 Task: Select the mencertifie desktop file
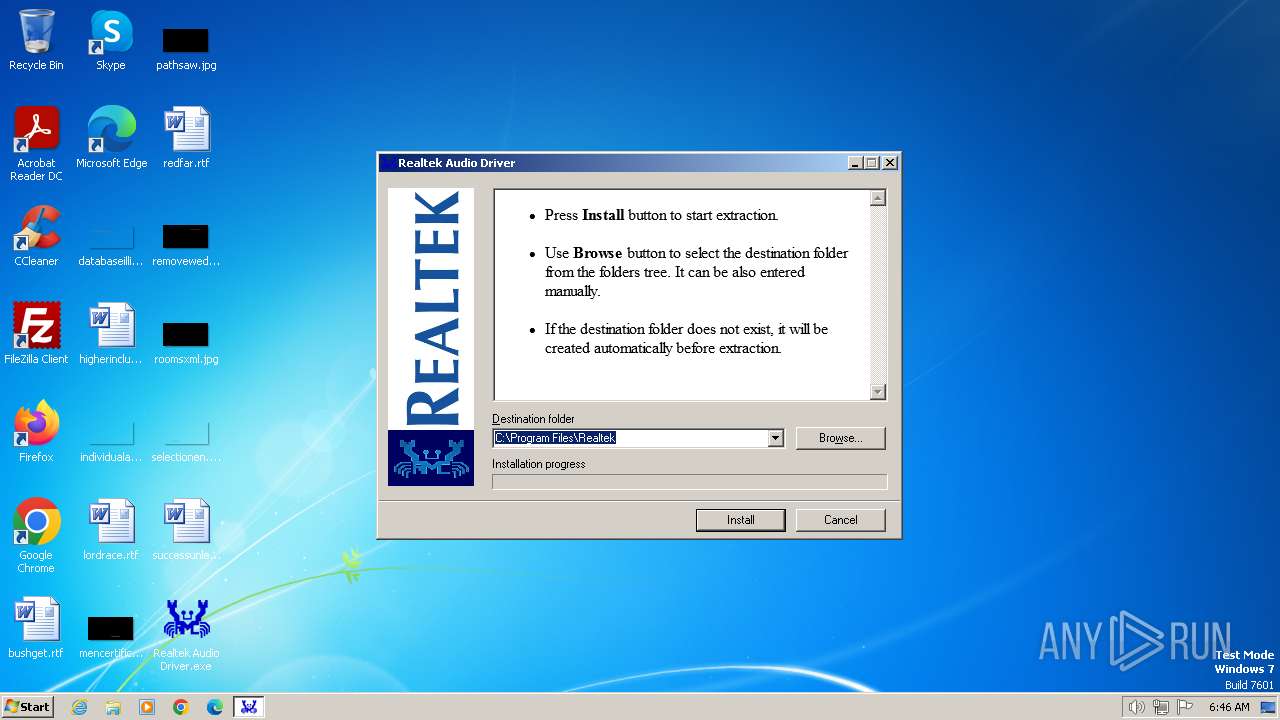111,636
